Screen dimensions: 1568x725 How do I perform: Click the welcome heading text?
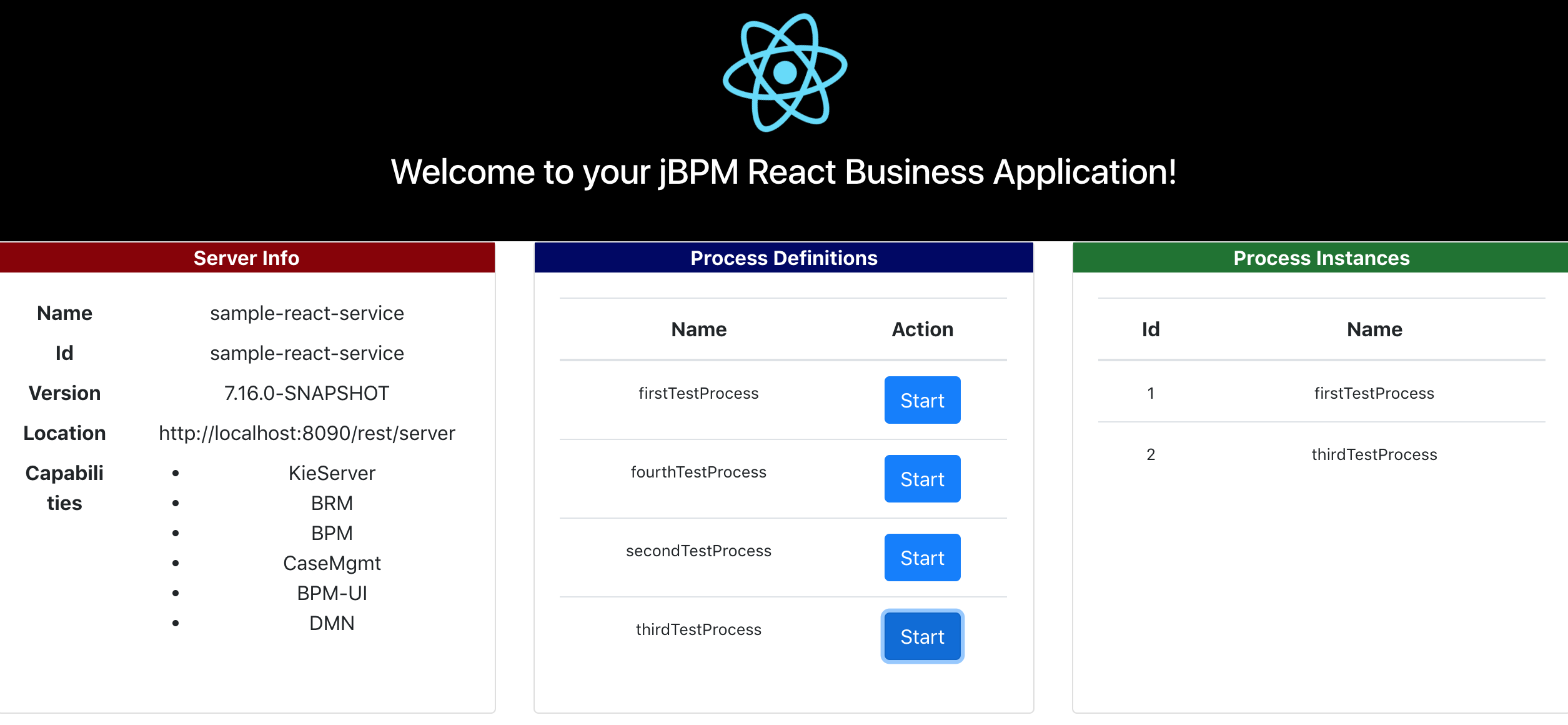(x=783, y=172)
